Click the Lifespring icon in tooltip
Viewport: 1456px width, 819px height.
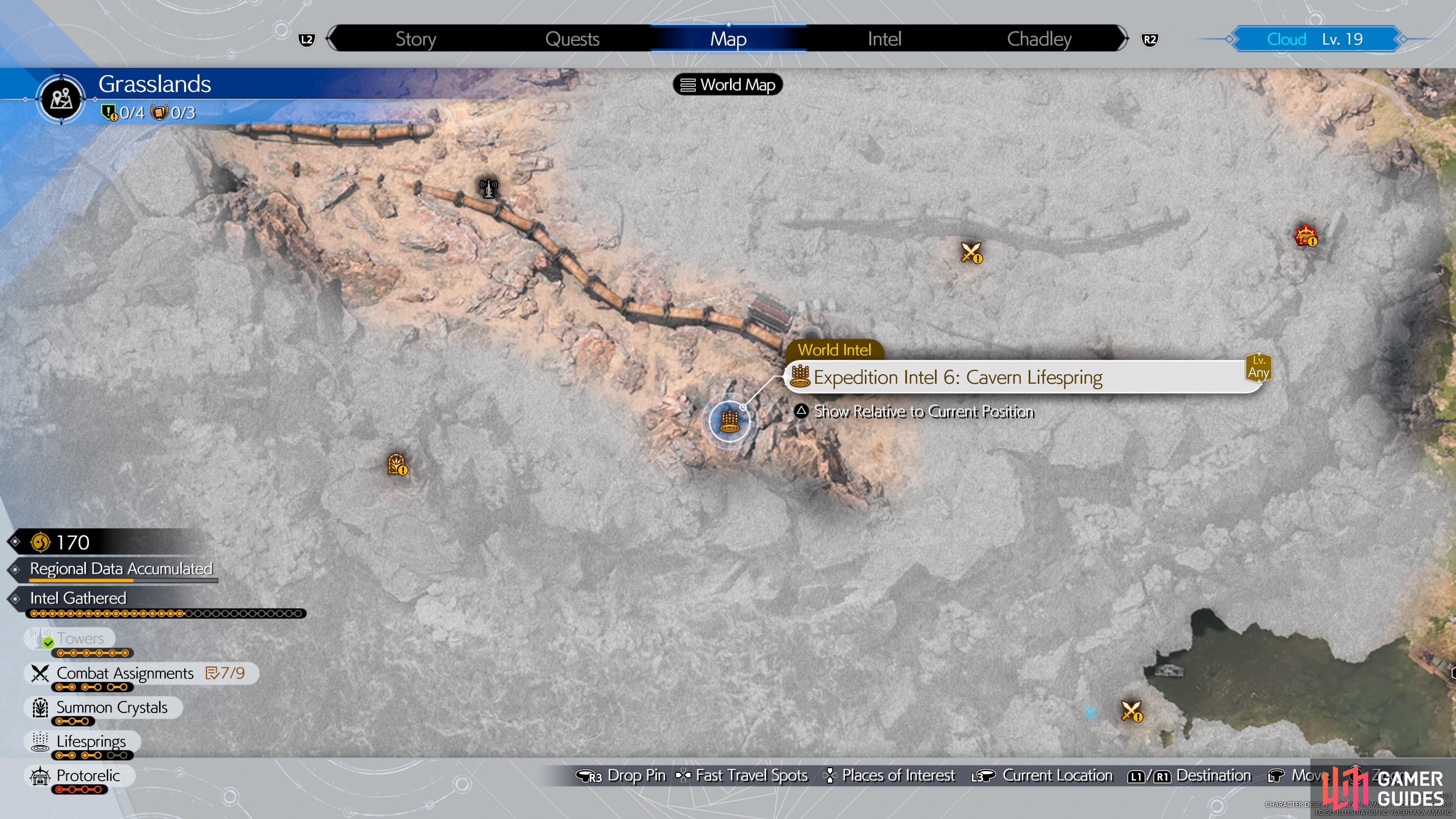[x=800, y=376]
